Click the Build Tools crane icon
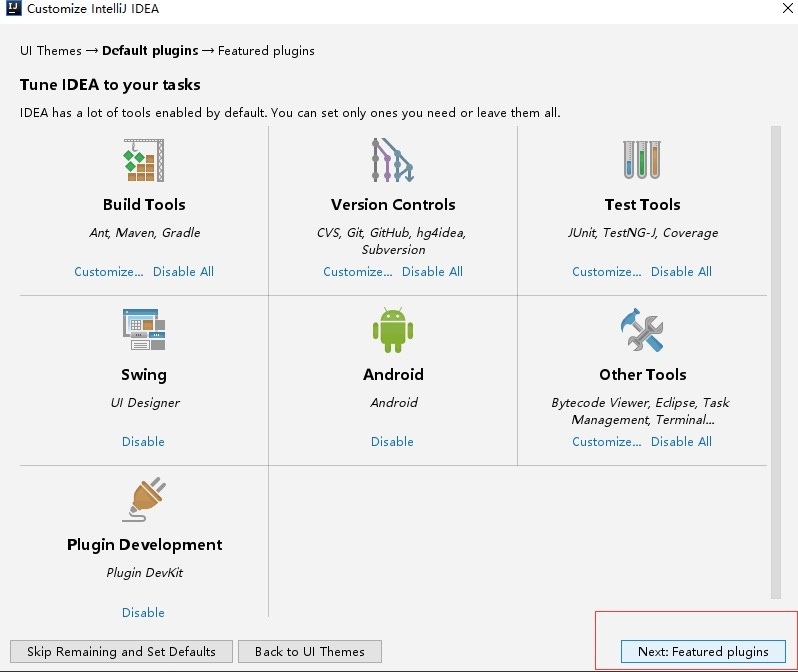Viewport: 798px width, 672px height. click(144, 160)
